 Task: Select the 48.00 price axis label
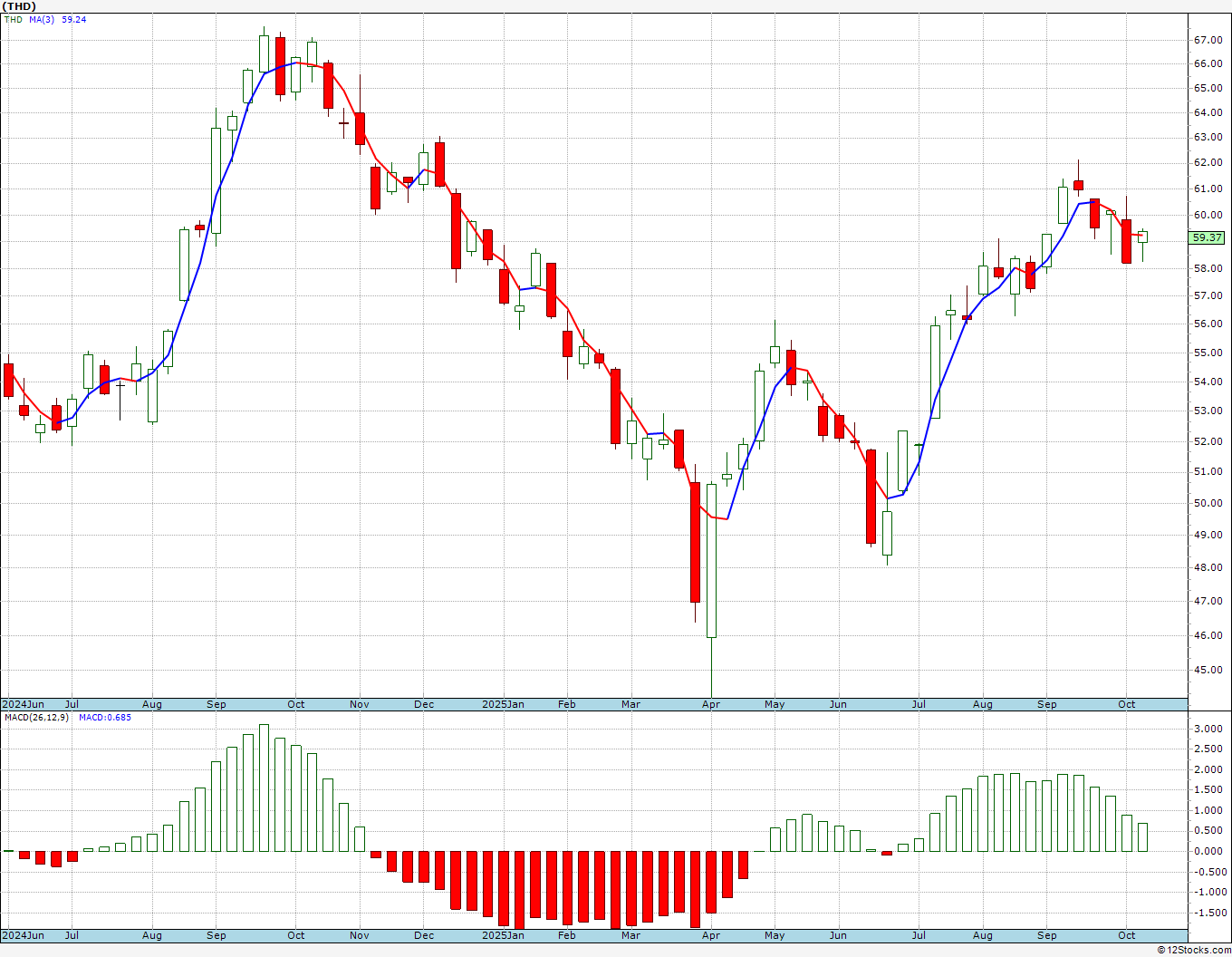(x=1208, y=568)
